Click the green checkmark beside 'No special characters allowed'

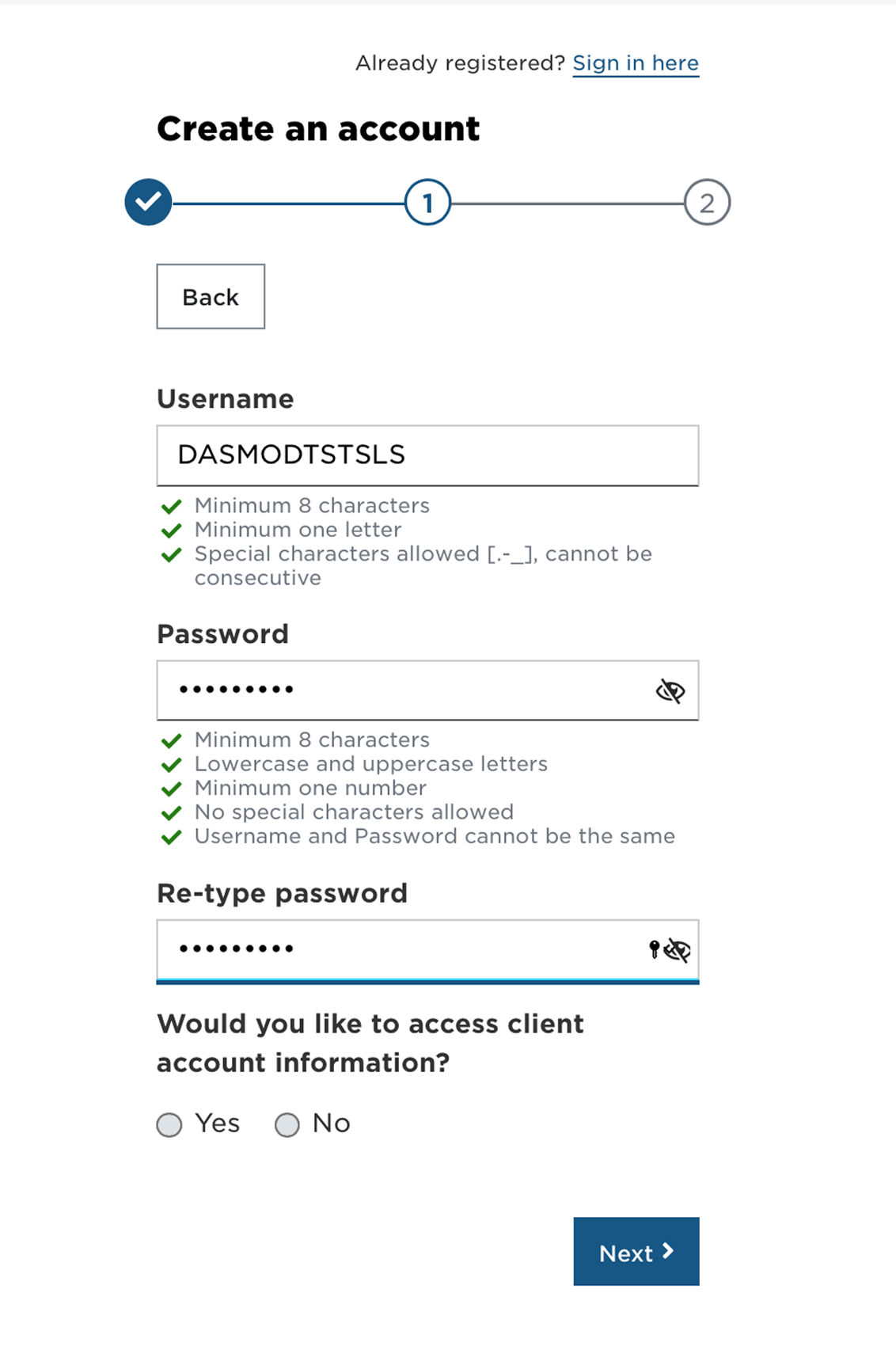coord(172,812)
